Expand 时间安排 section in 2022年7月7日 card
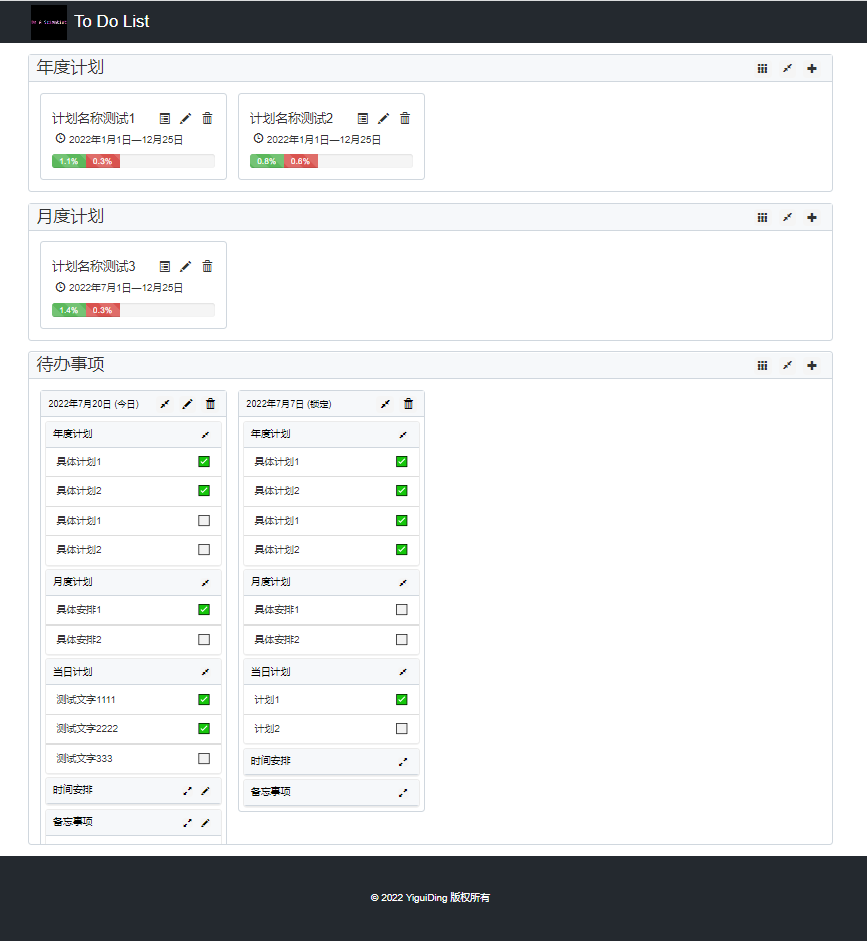867x941 pixels. tap(403, 762)
